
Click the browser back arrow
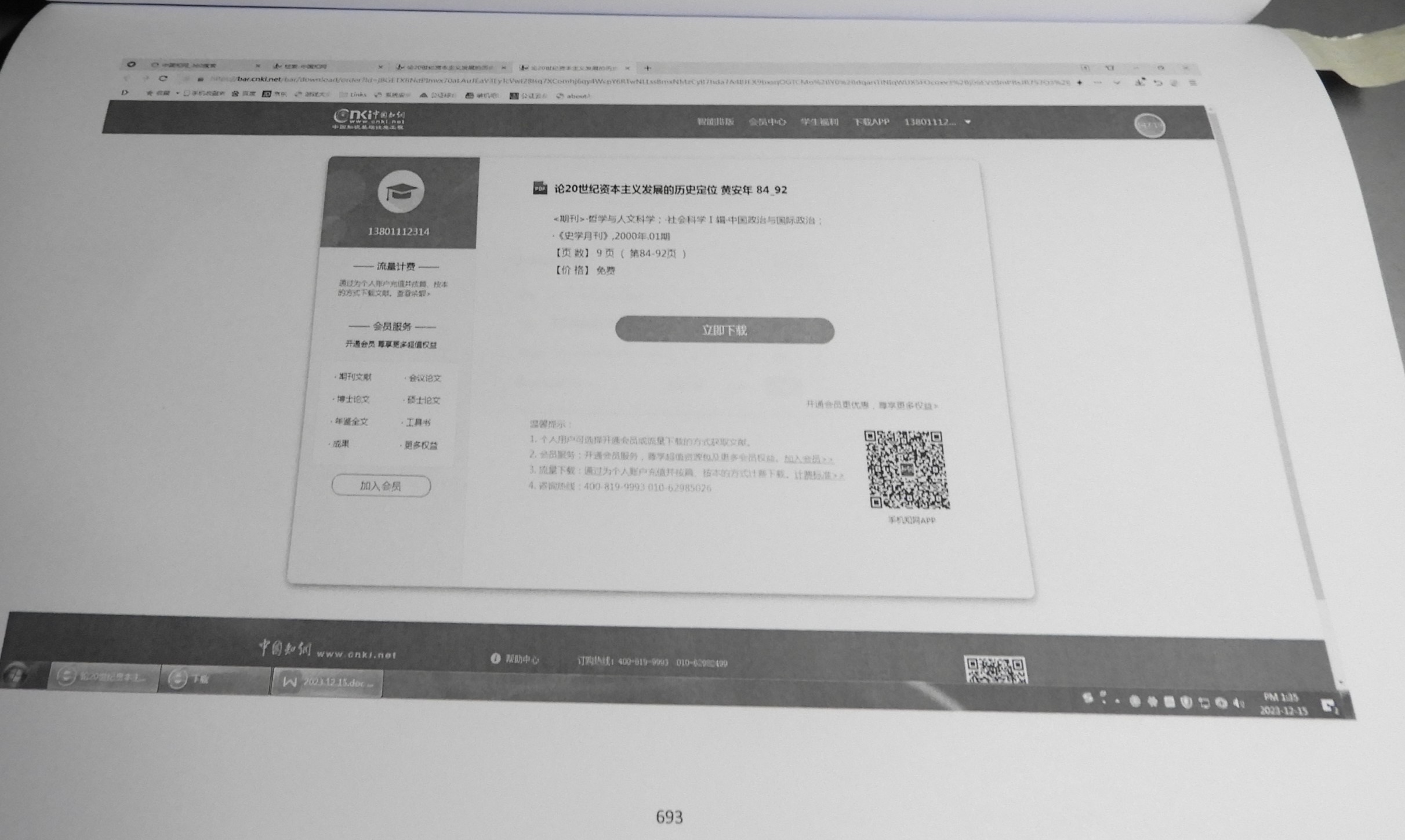coord(126,78)
